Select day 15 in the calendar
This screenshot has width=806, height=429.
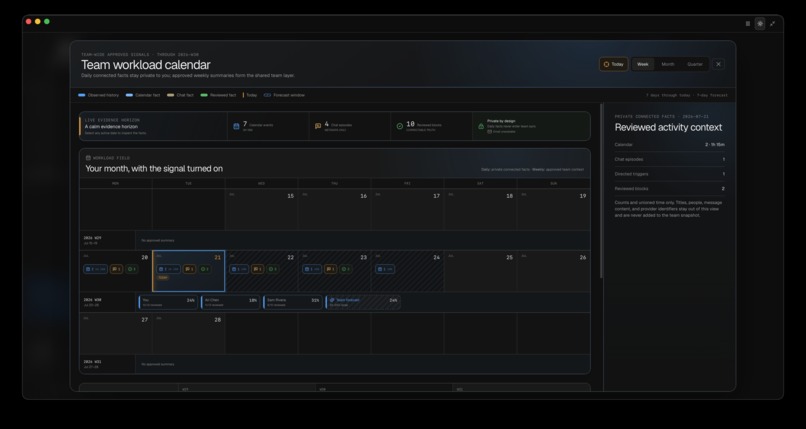pyautogui.click(x=261, y=209)
